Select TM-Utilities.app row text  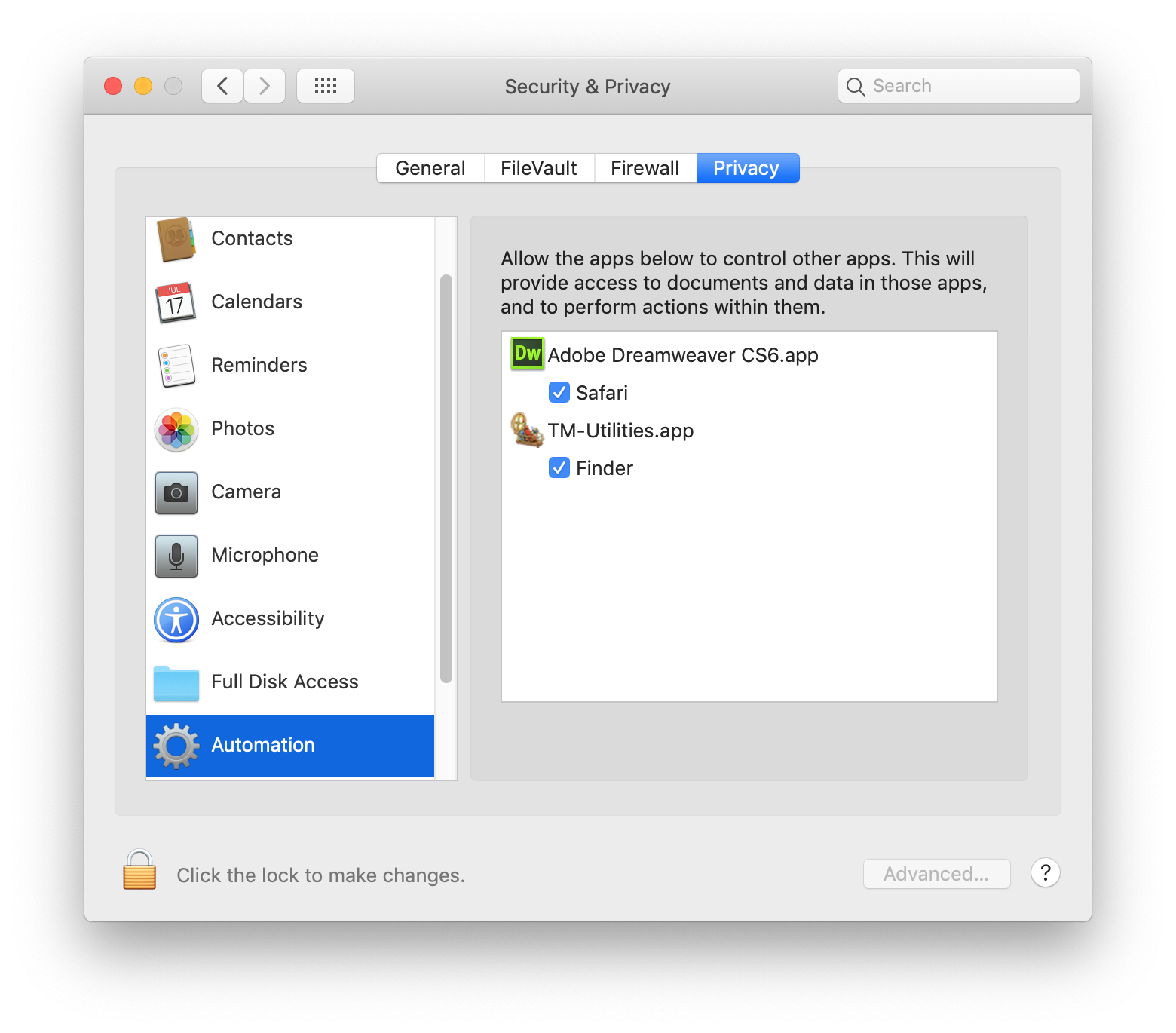tap(620, 431)
